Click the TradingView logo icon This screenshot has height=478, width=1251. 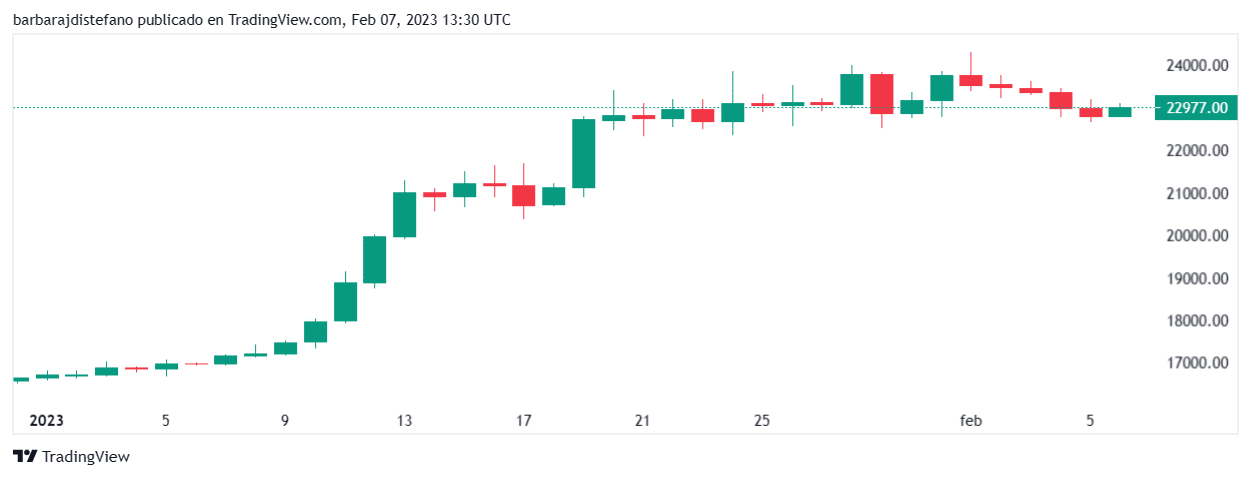(25, 457)
